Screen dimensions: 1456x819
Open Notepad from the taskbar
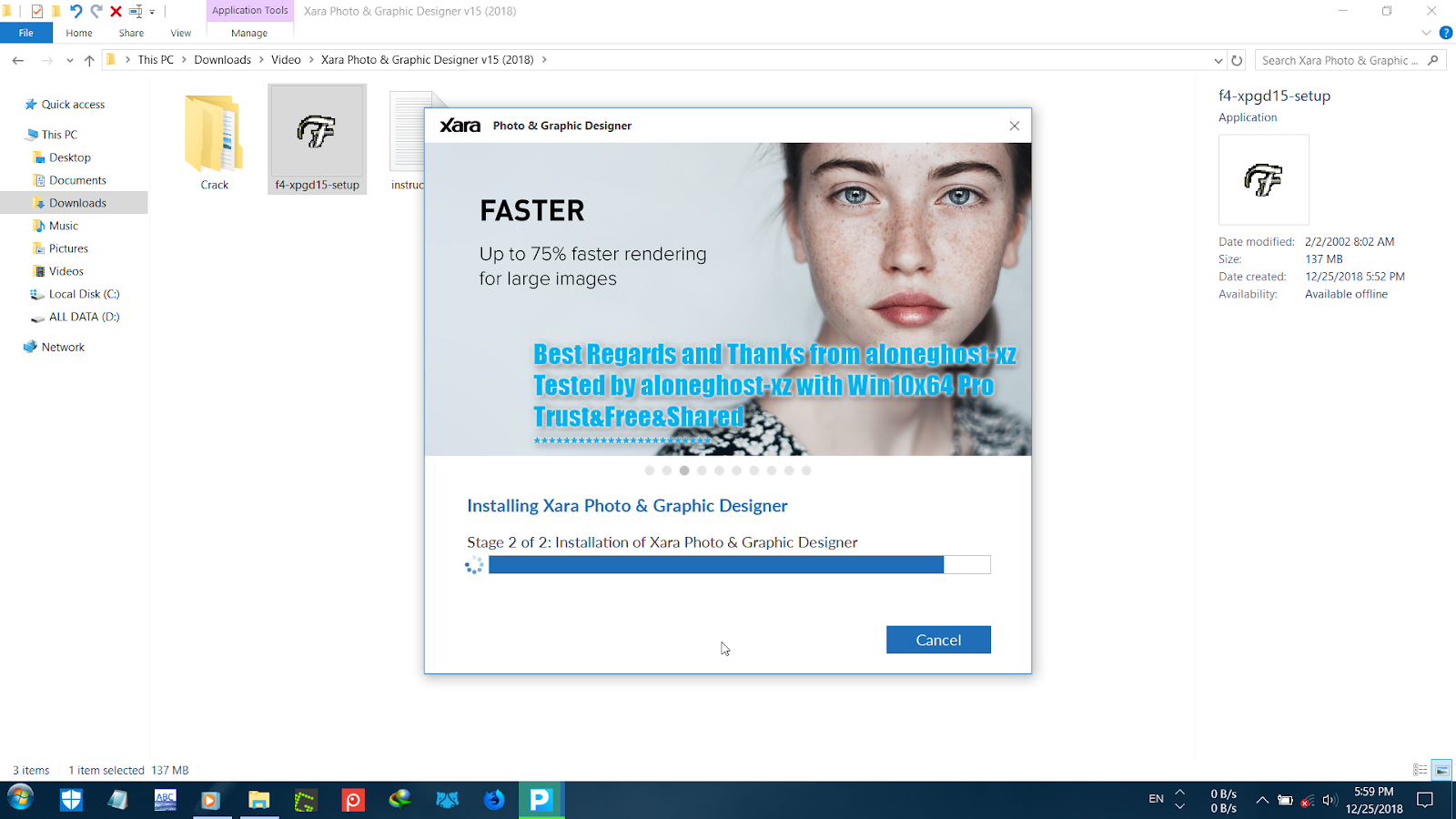117,800
